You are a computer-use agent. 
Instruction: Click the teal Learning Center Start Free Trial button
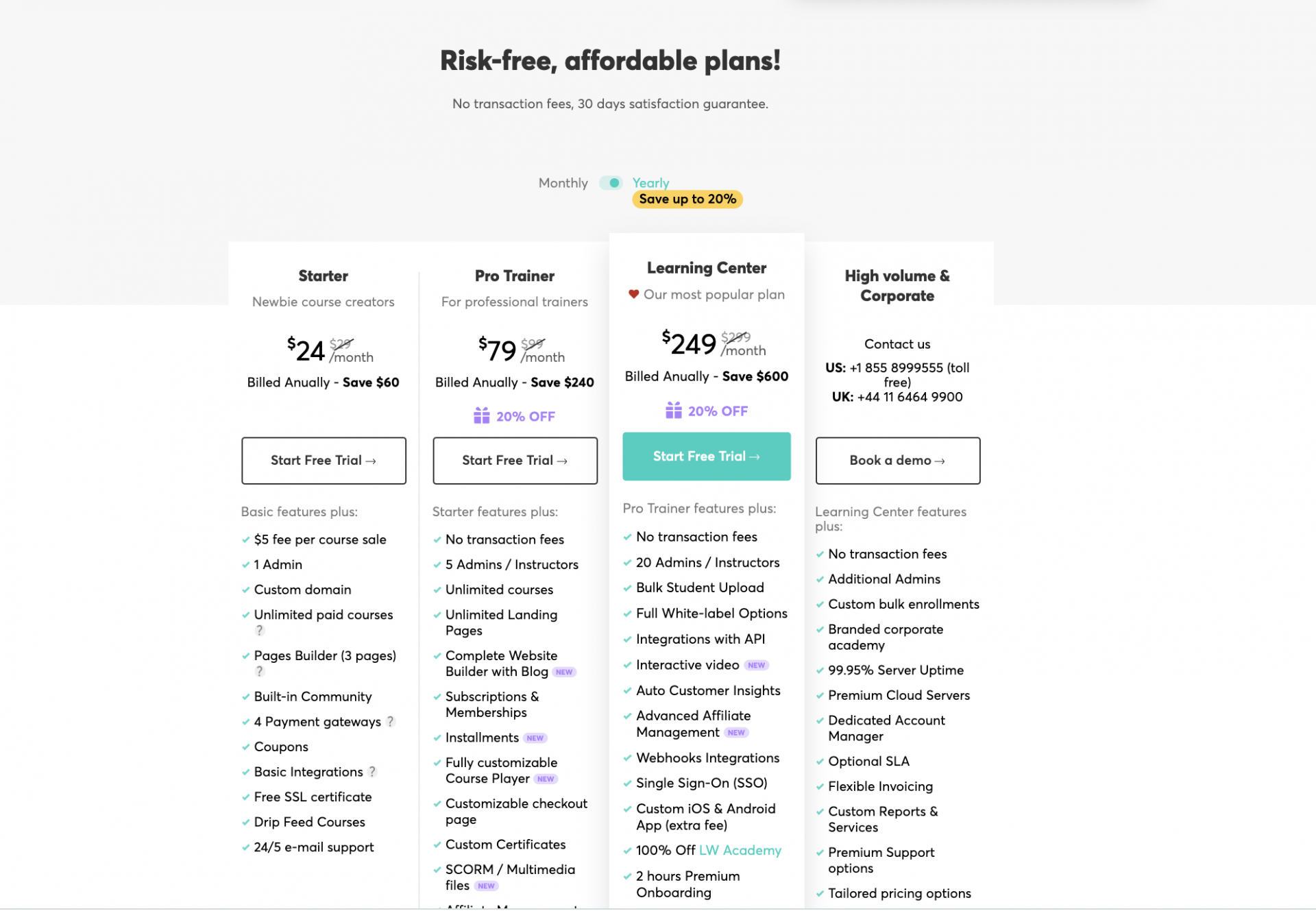point(706,457)
